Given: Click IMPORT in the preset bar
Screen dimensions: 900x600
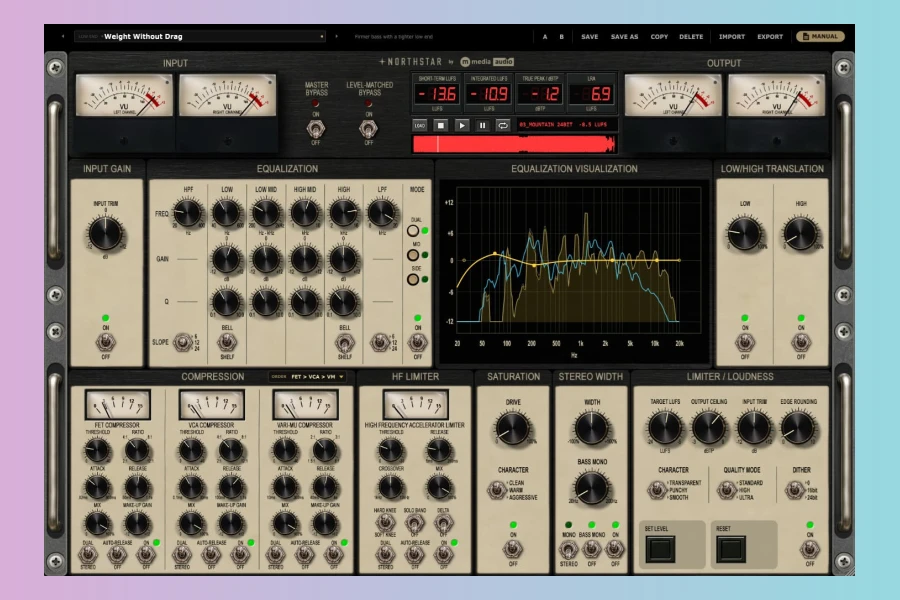Looking at the screenshot, I should click(732, 37).
